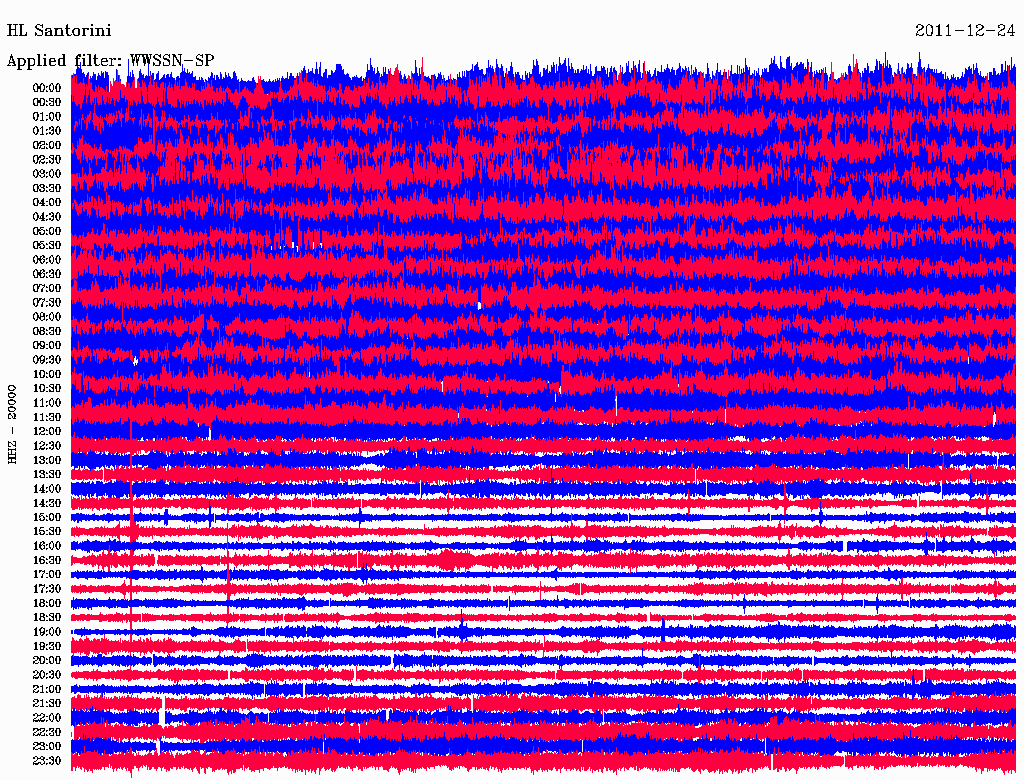Select the 17:00 time label
1024x780 pixels.
pos(47,574)
